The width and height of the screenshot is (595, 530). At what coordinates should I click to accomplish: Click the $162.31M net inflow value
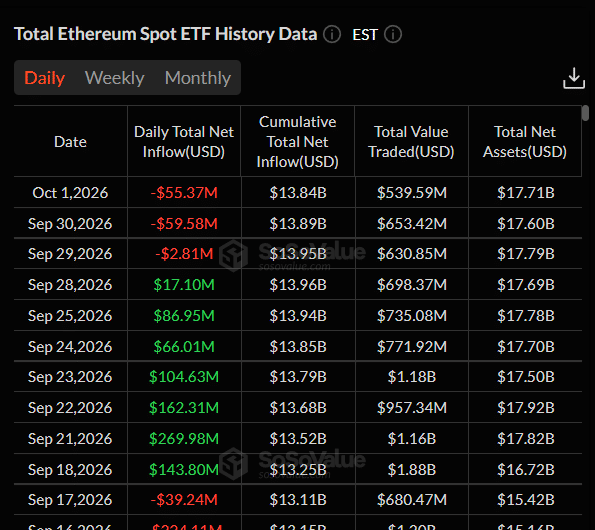pos(184,407)
